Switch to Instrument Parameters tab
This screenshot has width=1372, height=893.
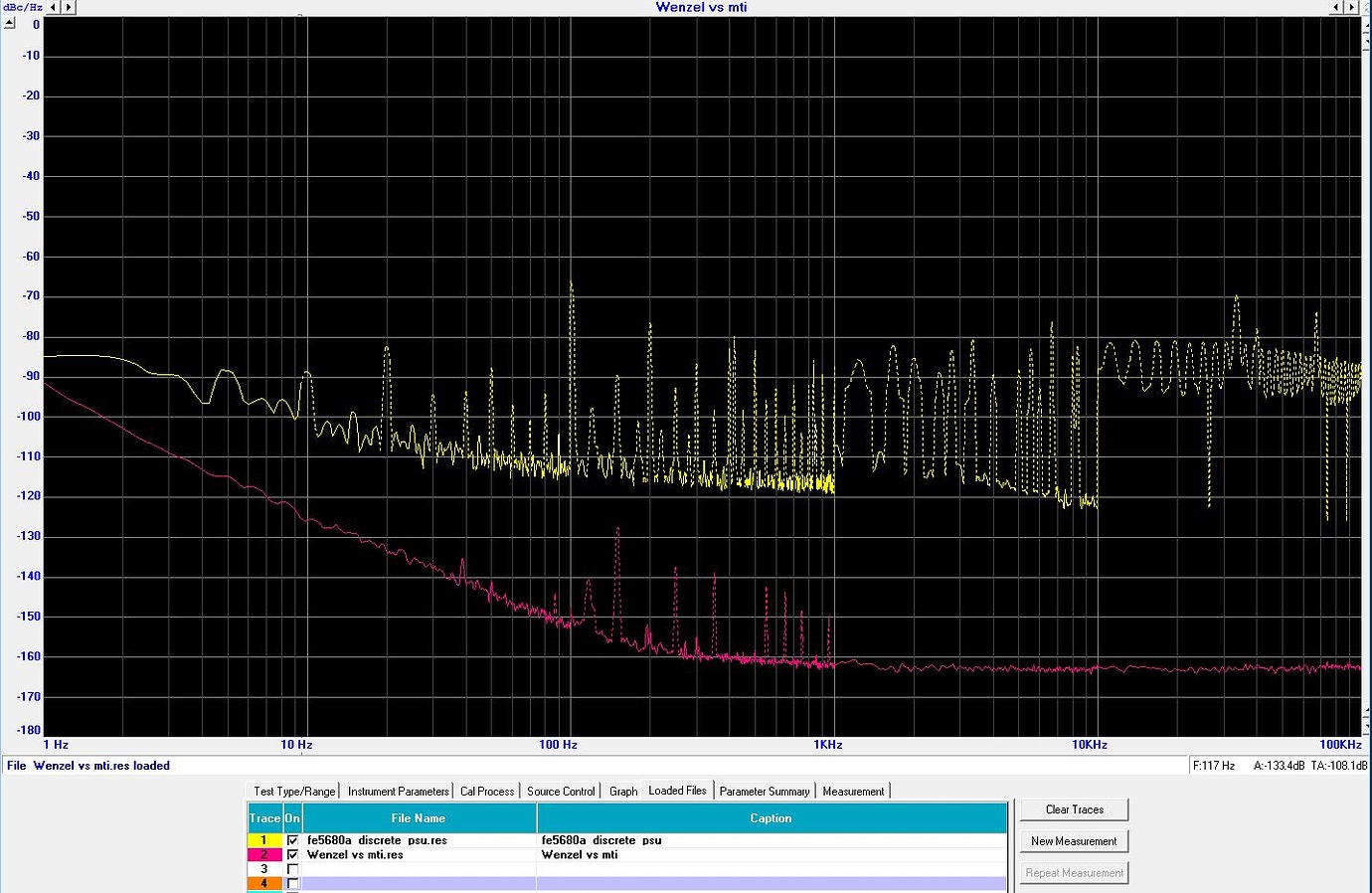398,792
